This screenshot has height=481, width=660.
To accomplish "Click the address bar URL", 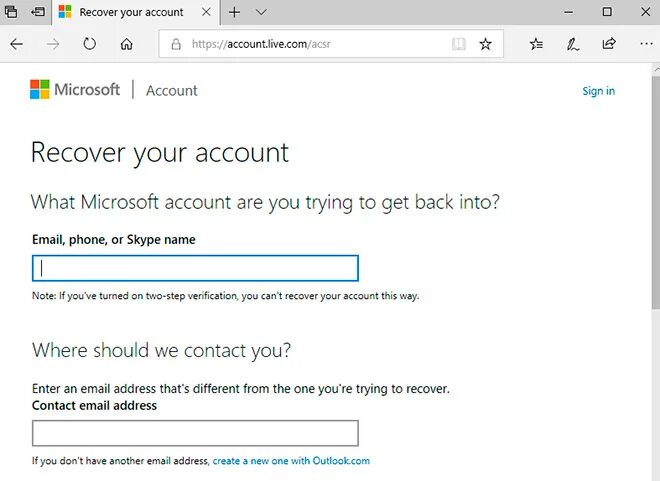I will [x=300, y=44].
